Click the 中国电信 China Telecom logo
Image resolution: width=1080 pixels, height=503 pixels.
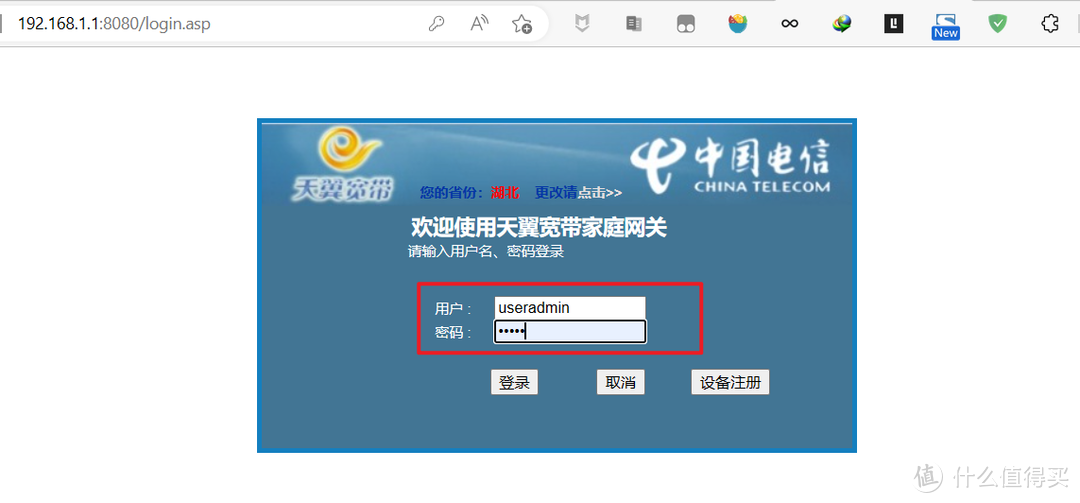click(731, 165)
